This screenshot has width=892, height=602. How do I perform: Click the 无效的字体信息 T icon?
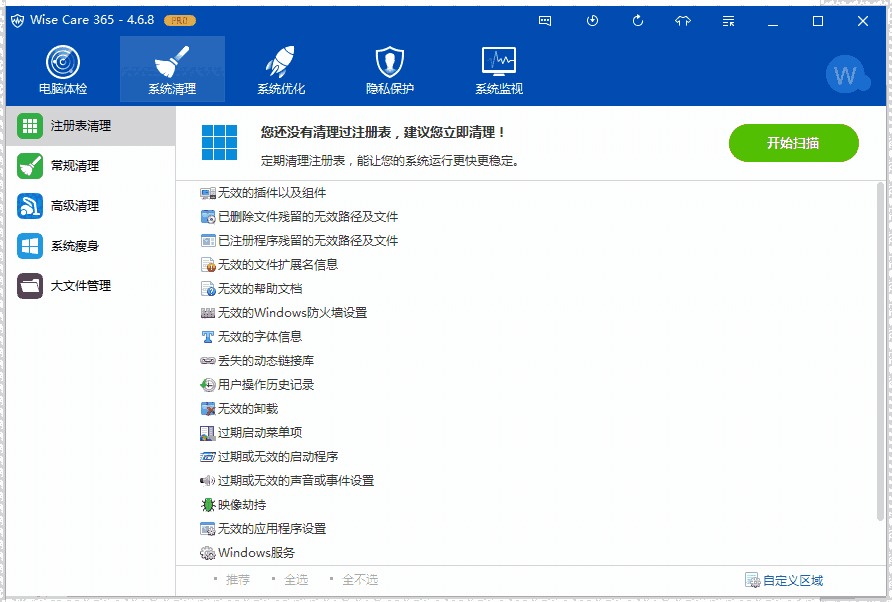coord(208,337)
